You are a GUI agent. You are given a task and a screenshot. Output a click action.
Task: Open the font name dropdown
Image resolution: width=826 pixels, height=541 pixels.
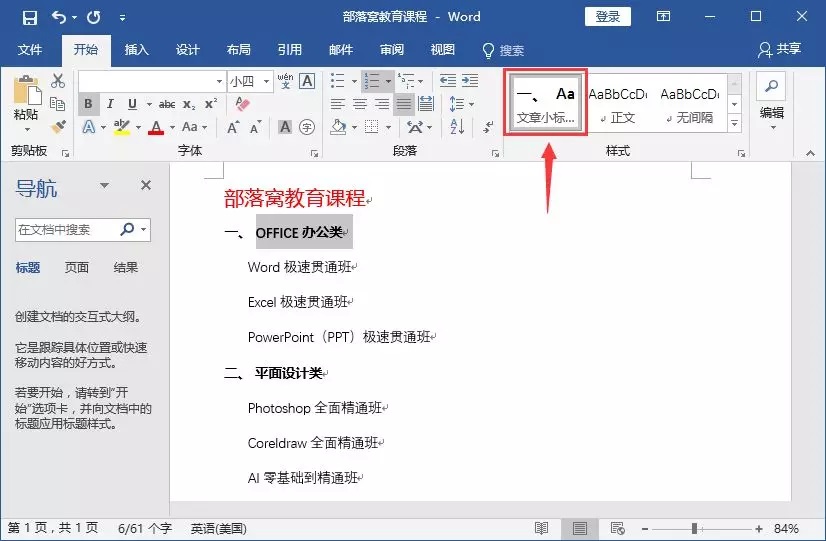[x=219, y=82]
